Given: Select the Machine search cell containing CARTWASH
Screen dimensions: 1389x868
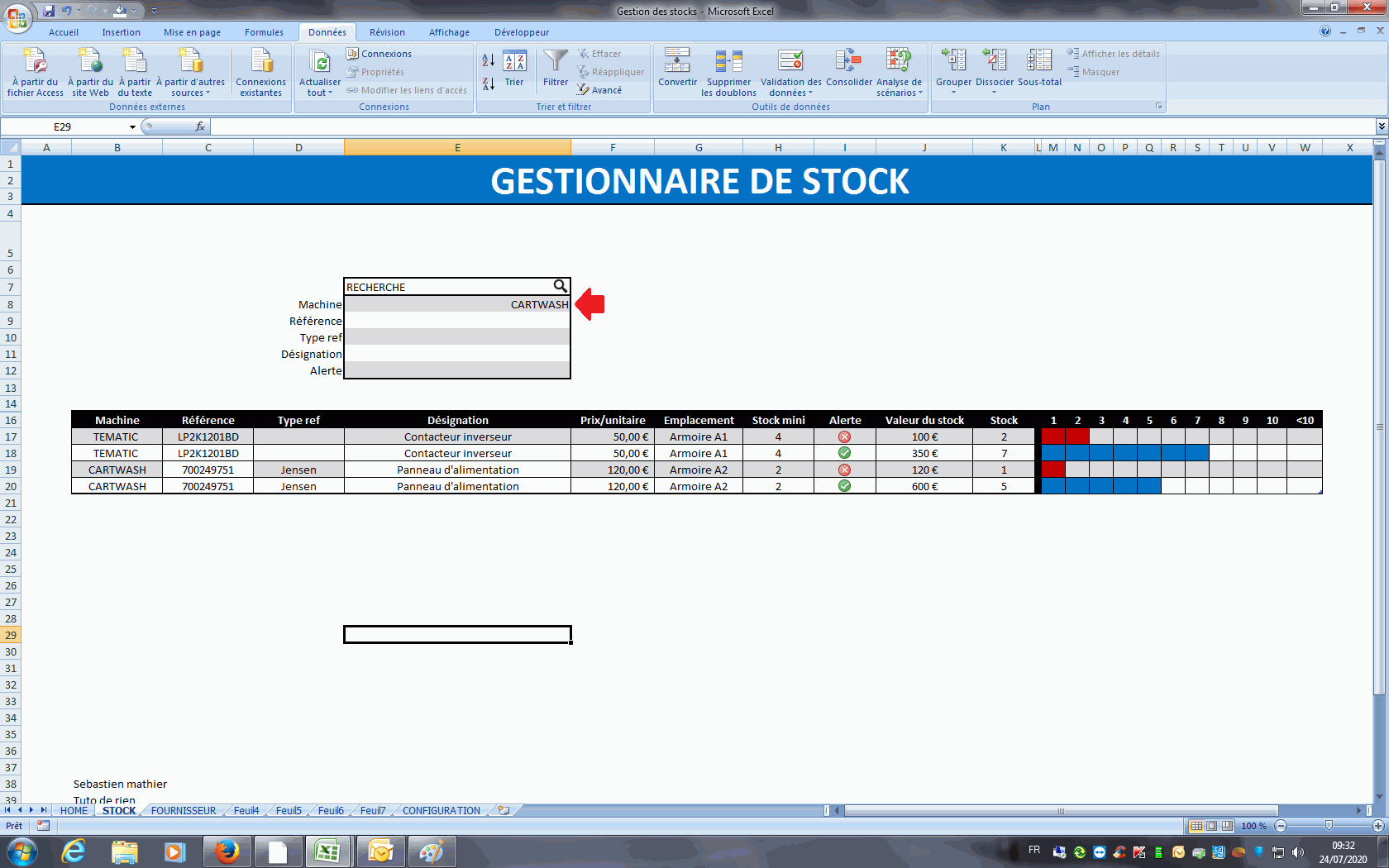Looking at the screenshot, I should [x=457, y=304].
